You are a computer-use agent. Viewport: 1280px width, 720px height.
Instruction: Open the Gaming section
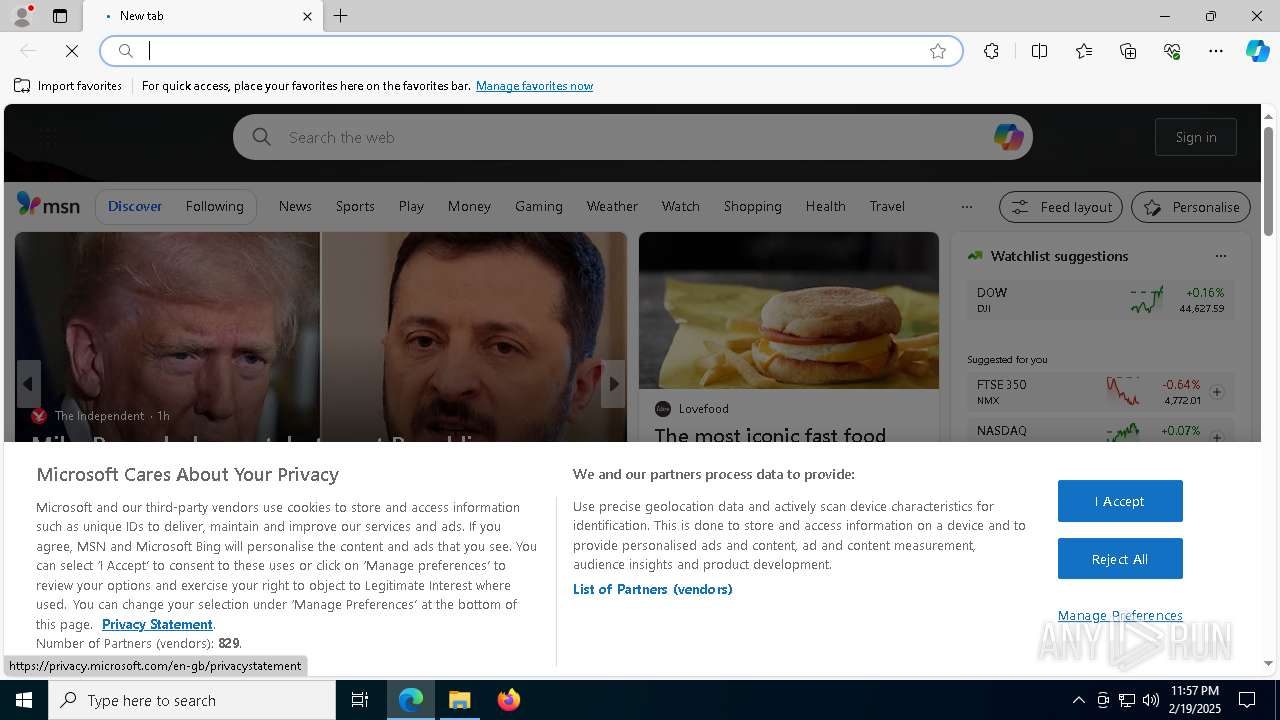coord(539,206)
